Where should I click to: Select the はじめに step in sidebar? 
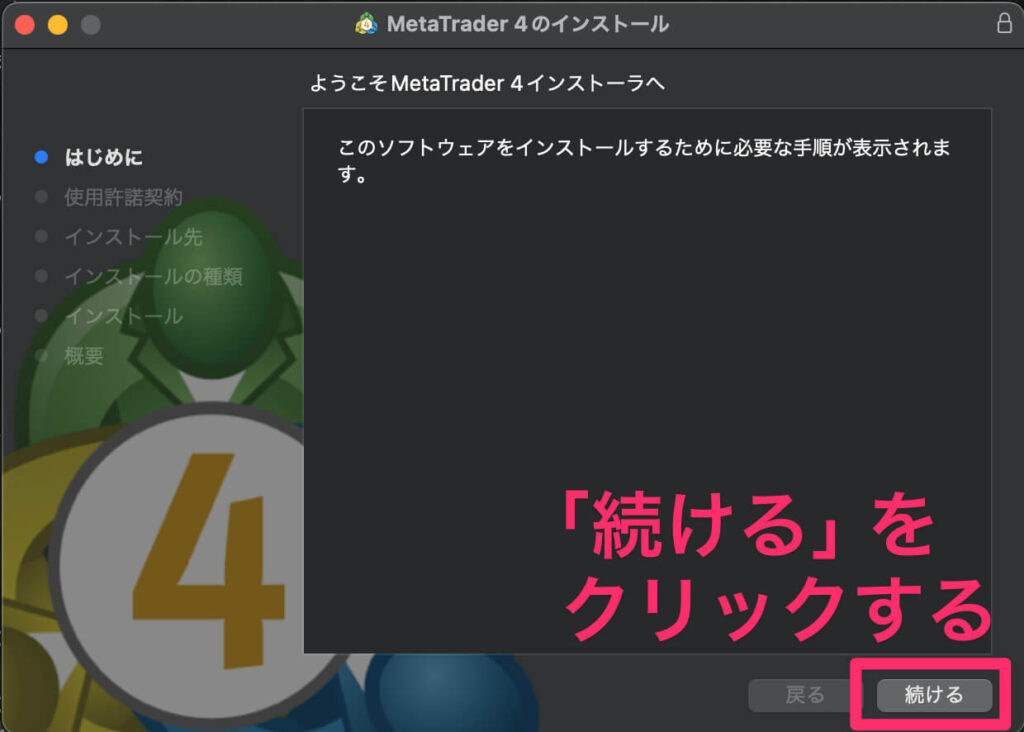(104, 156)
